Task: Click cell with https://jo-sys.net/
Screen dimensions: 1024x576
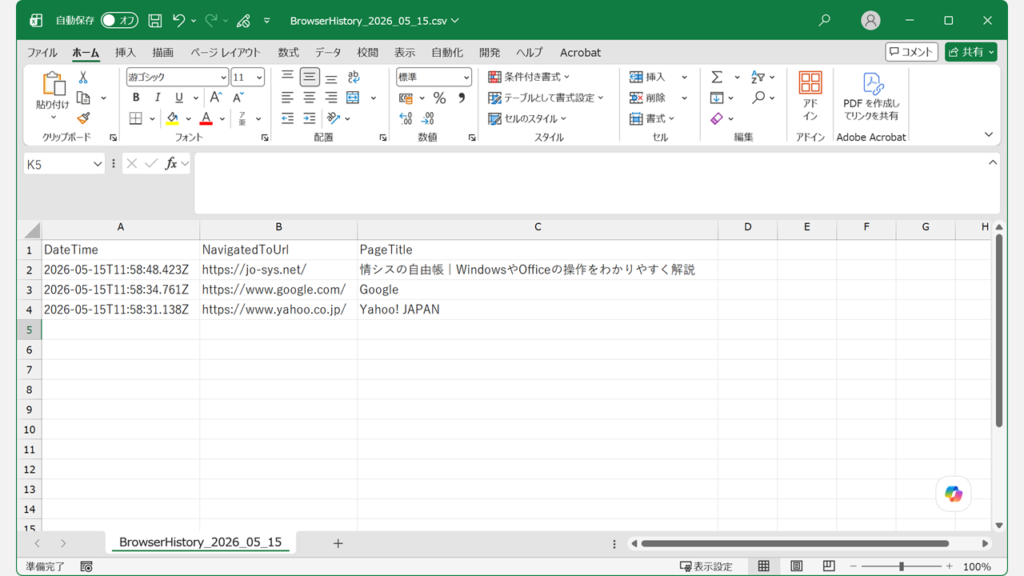Action: (278, 270)
